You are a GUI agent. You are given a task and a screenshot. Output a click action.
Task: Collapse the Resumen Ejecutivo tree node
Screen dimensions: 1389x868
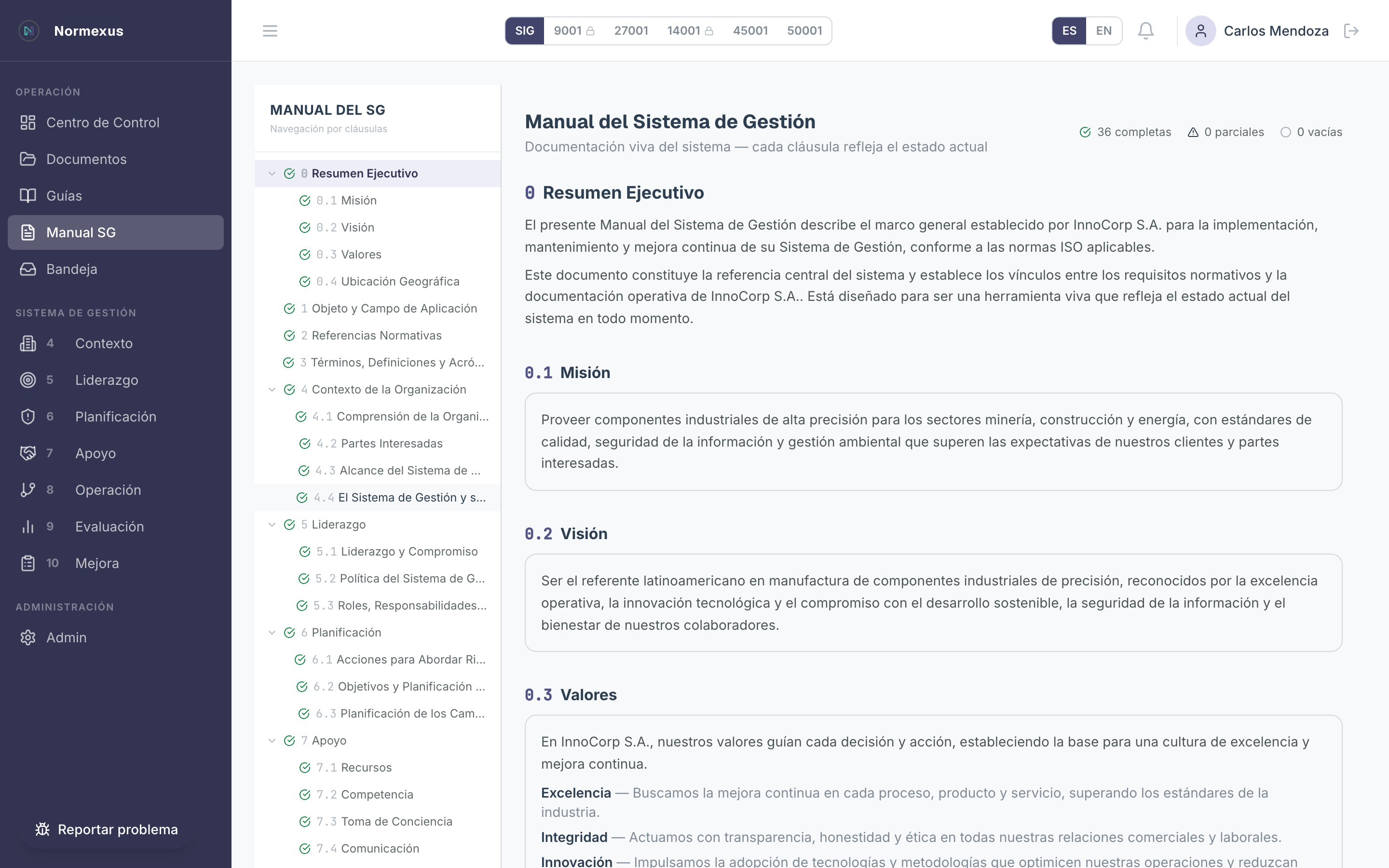point(272,174)
